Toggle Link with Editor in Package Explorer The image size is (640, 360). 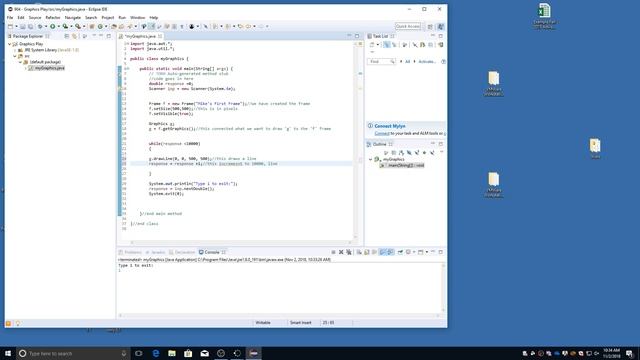74,36
